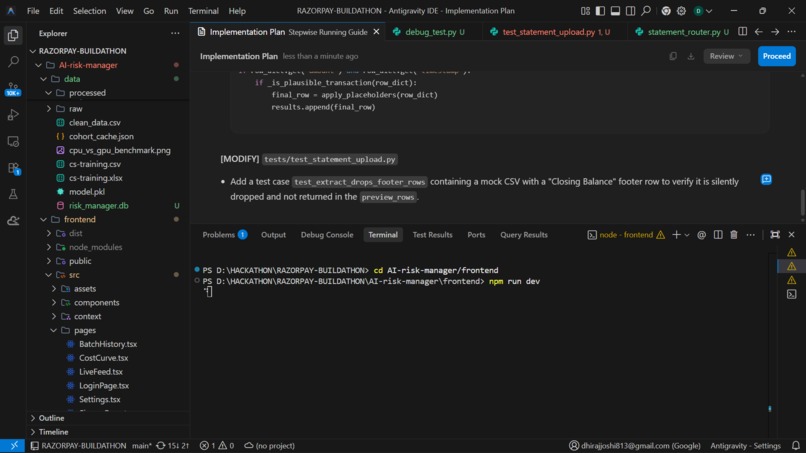Open the new terminal profile dropdown arrow

pyautogui.click(x=687, y=235)
